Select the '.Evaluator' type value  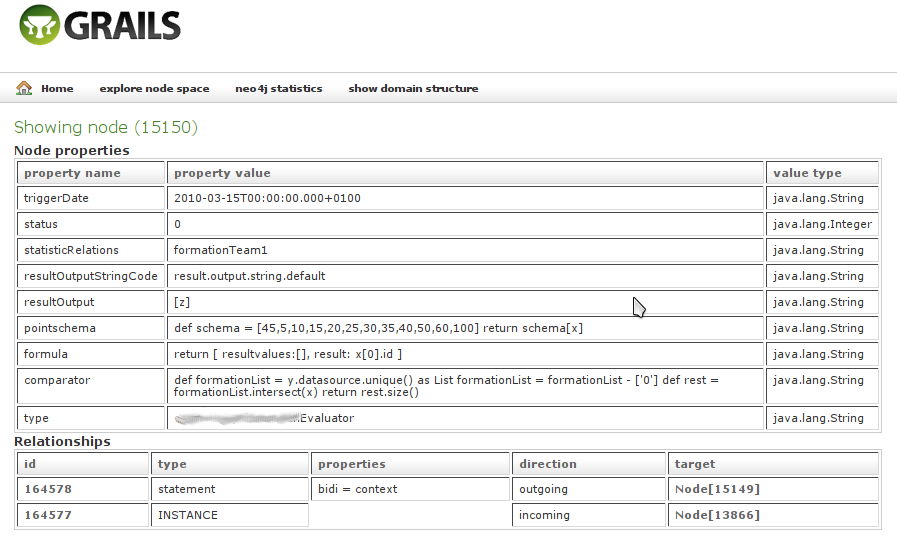[327, 418]
